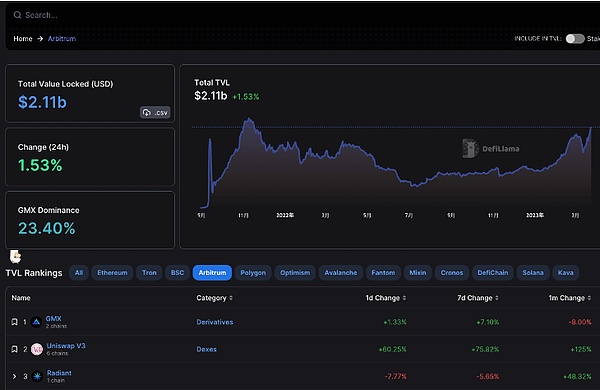The height and width of the screenshot is (390, 600).
Task: Expand the Radiant row chevron
Action: tap(14, 377)
